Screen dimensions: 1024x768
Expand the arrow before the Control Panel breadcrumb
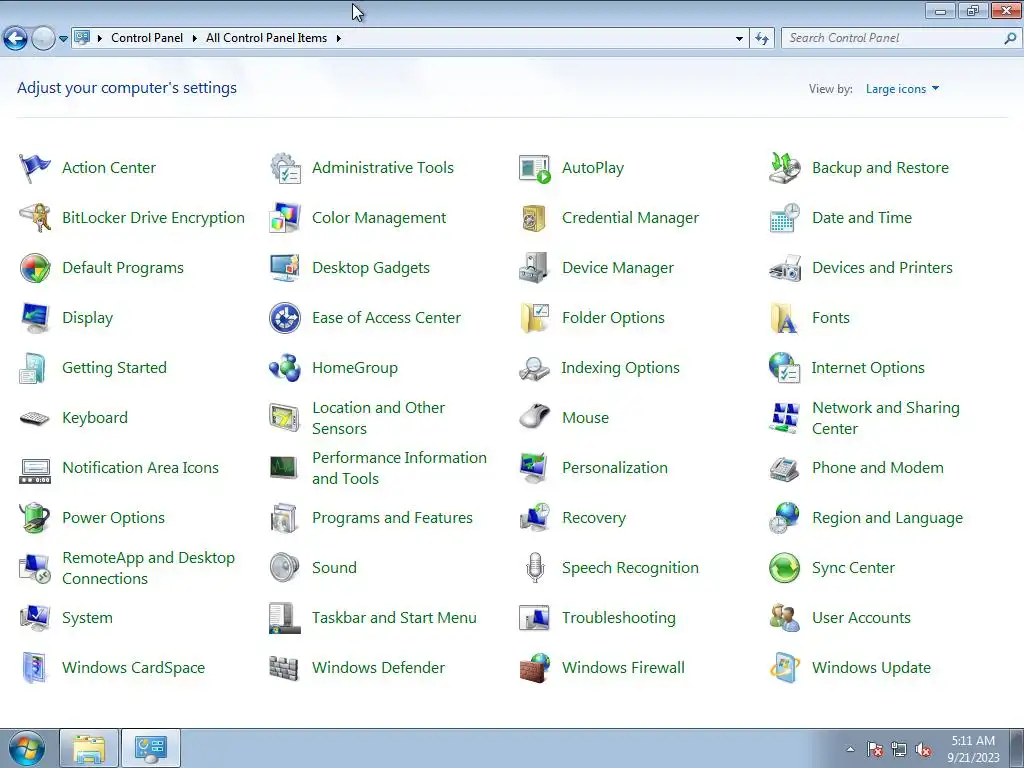[x=100, y=39]
